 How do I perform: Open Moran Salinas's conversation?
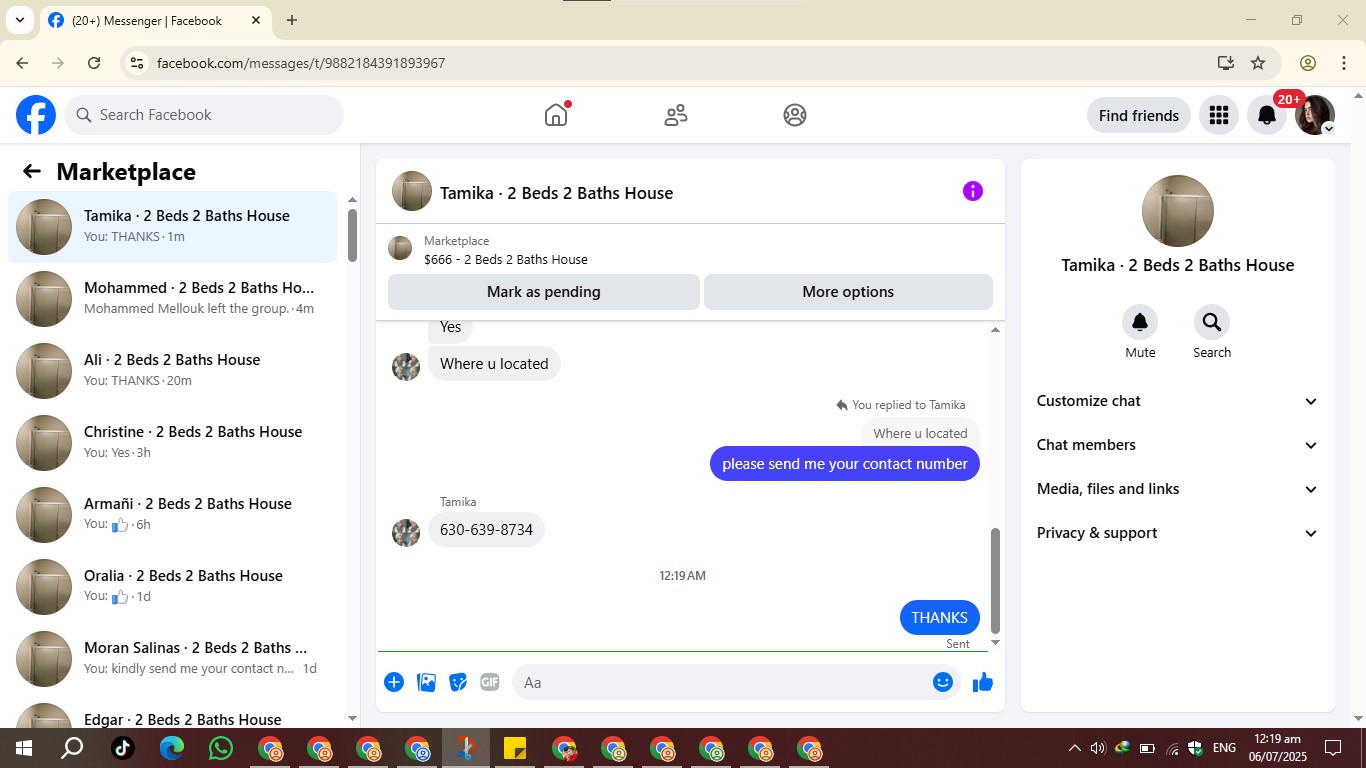coord(173,659)
